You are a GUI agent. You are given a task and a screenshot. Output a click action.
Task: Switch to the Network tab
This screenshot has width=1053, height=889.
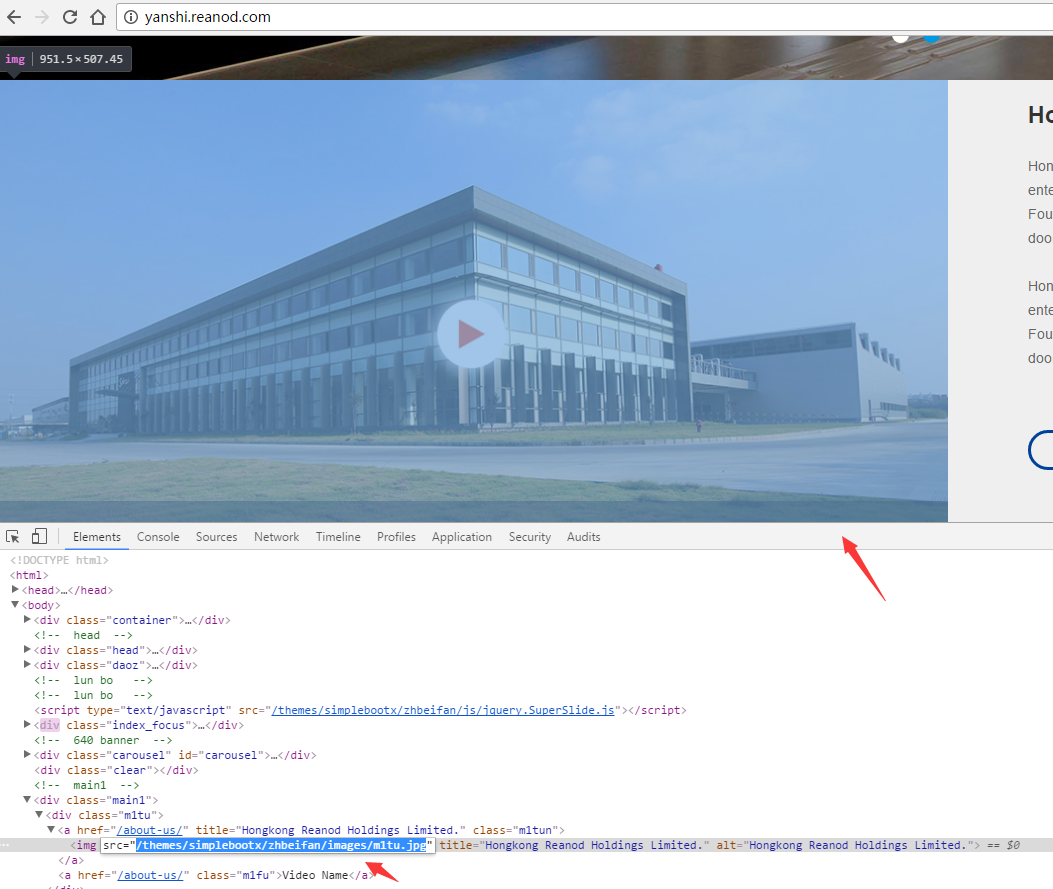tap(276, 536)
